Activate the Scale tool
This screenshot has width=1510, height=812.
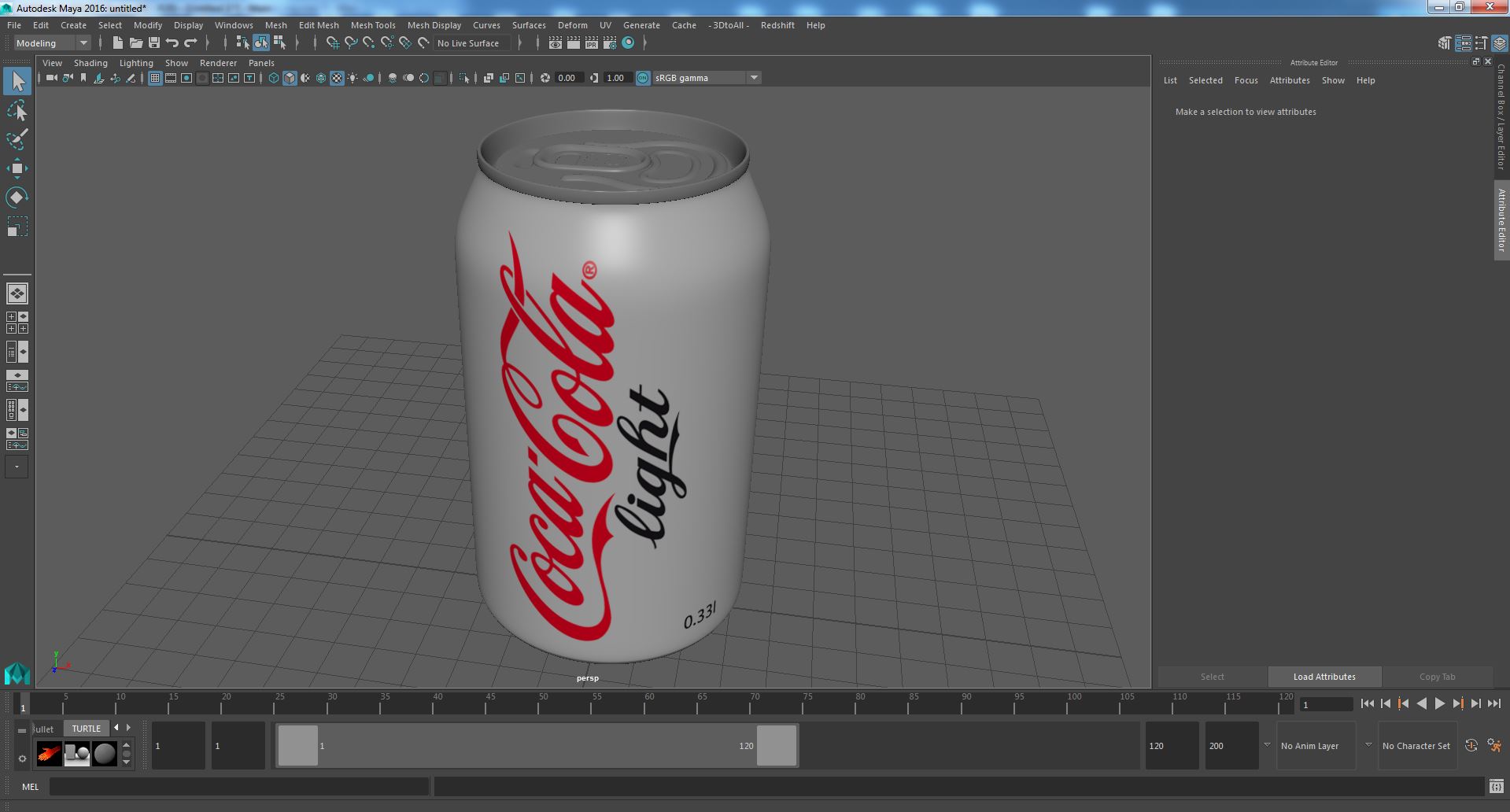[x=17, y=227]
